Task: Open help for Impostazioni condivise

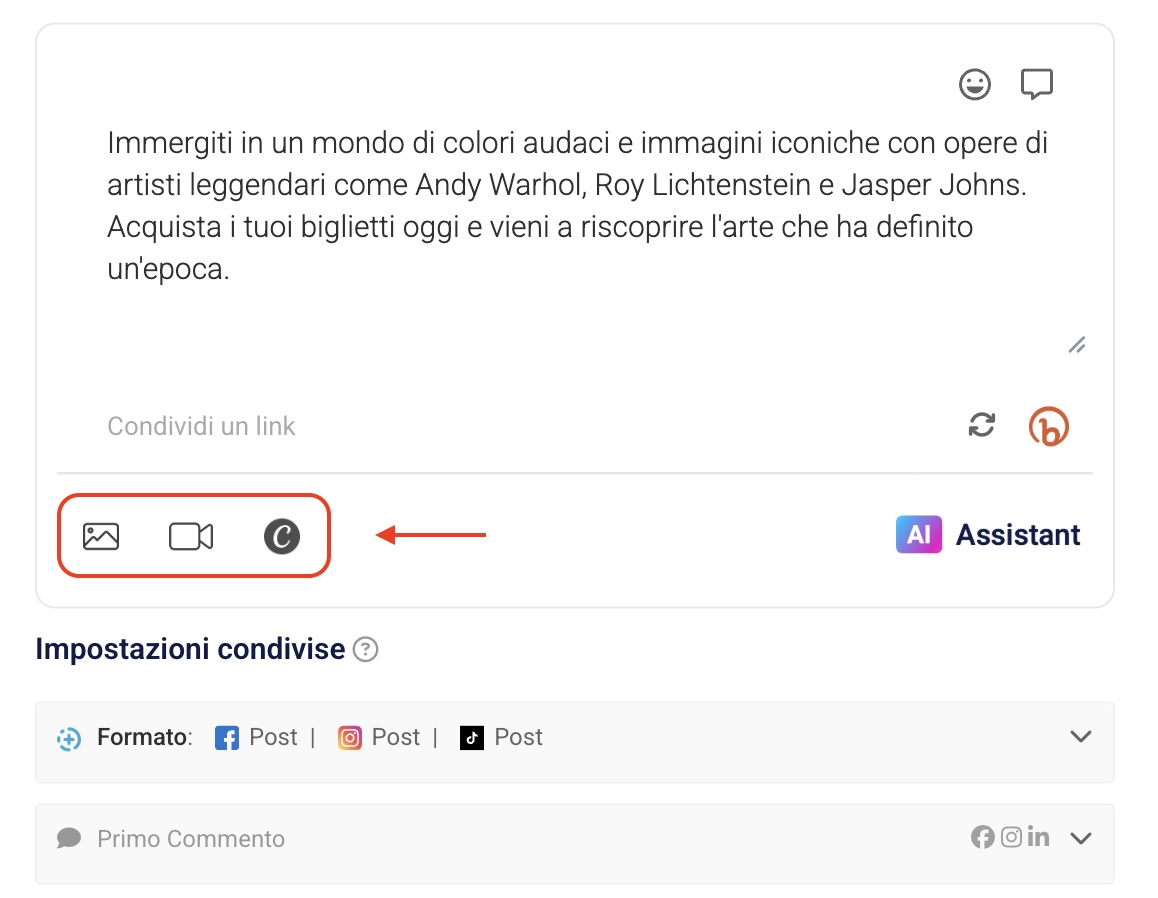Action: [367, 651]
